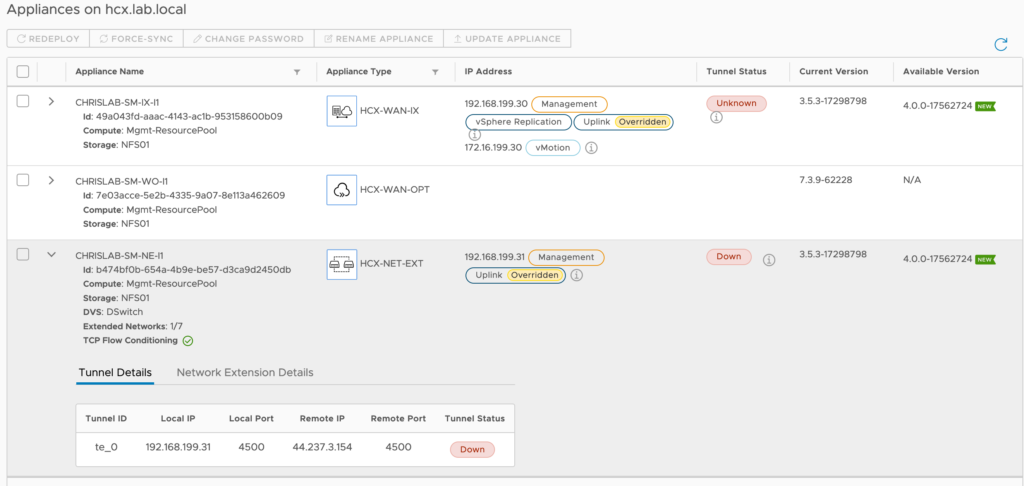1024x486 pixels.
Task: Click the RENAME APPLIANCE button
Action: pyautogui.click(x=379, y=39)
